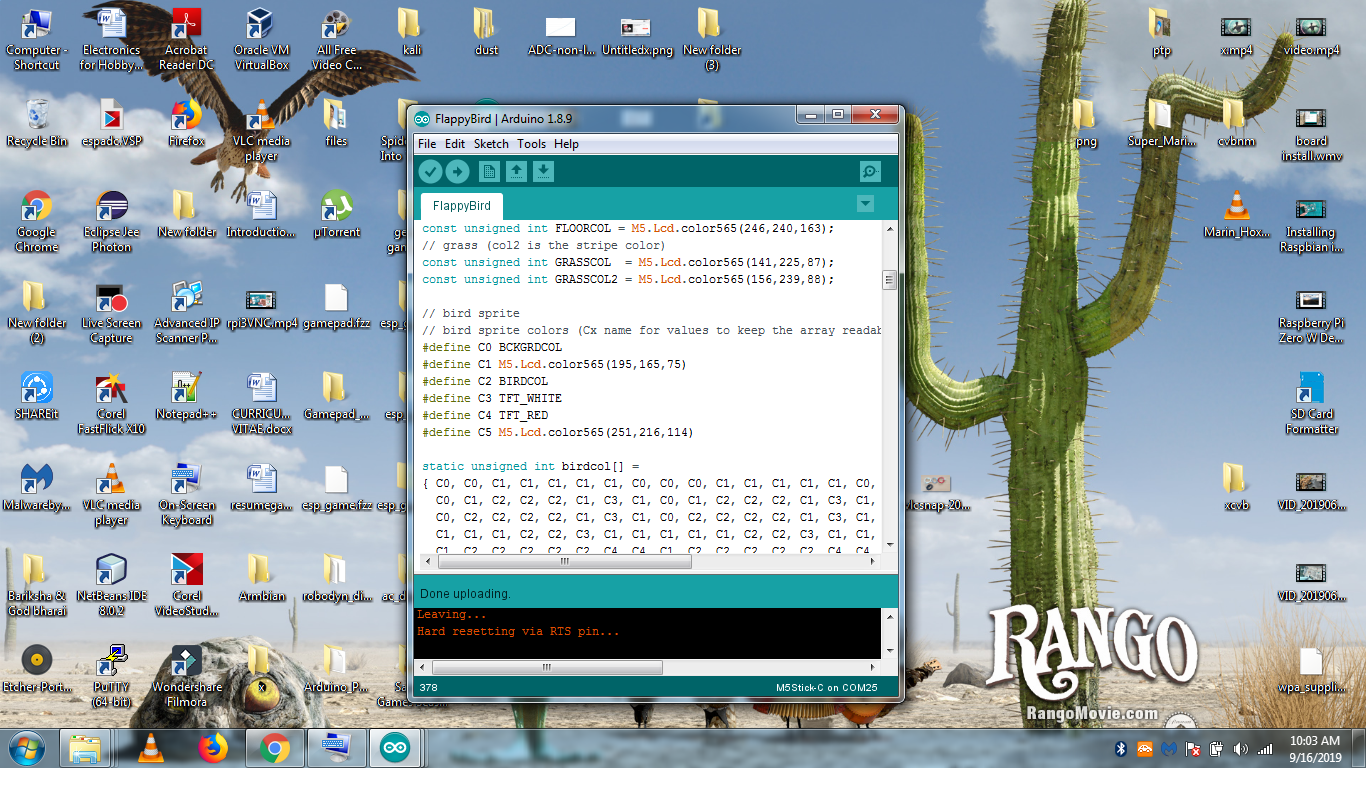Screen dimensions: 1366x794
Task: Select the Live Screen Capture desktop icon
Action: pos(111,312)
